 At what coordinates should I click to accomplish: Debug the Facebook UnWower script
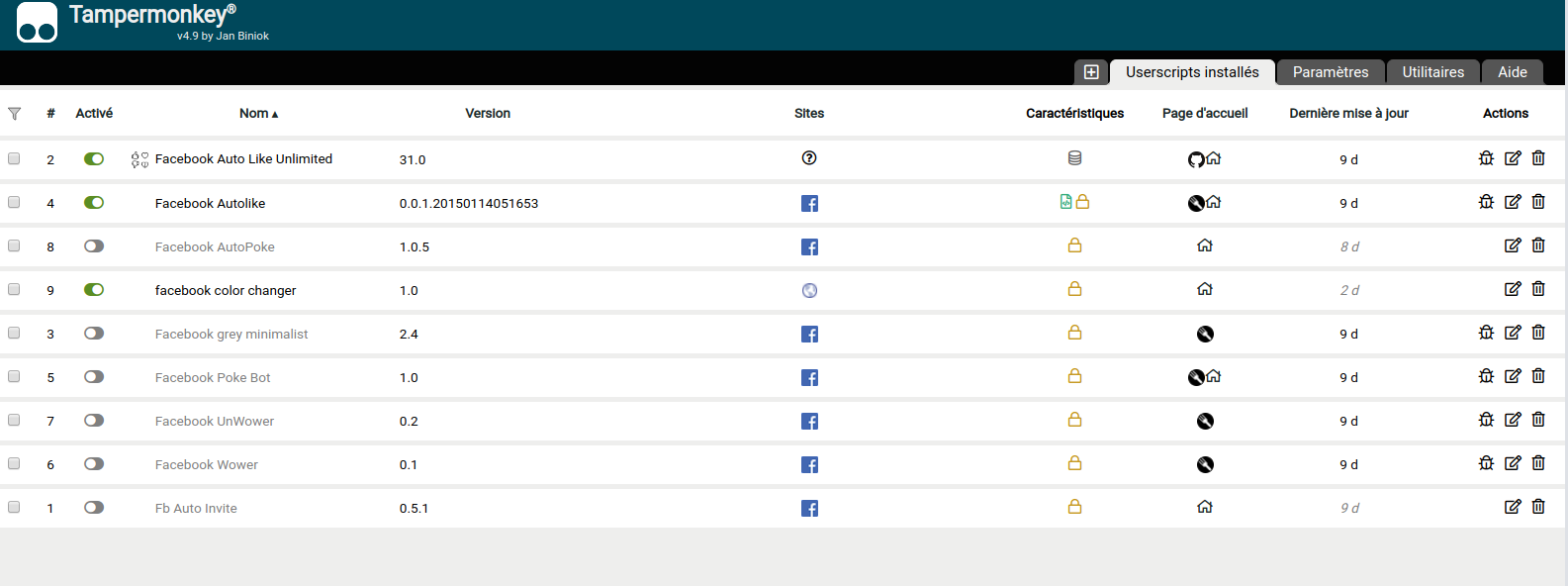click(x=1486, y=420)
